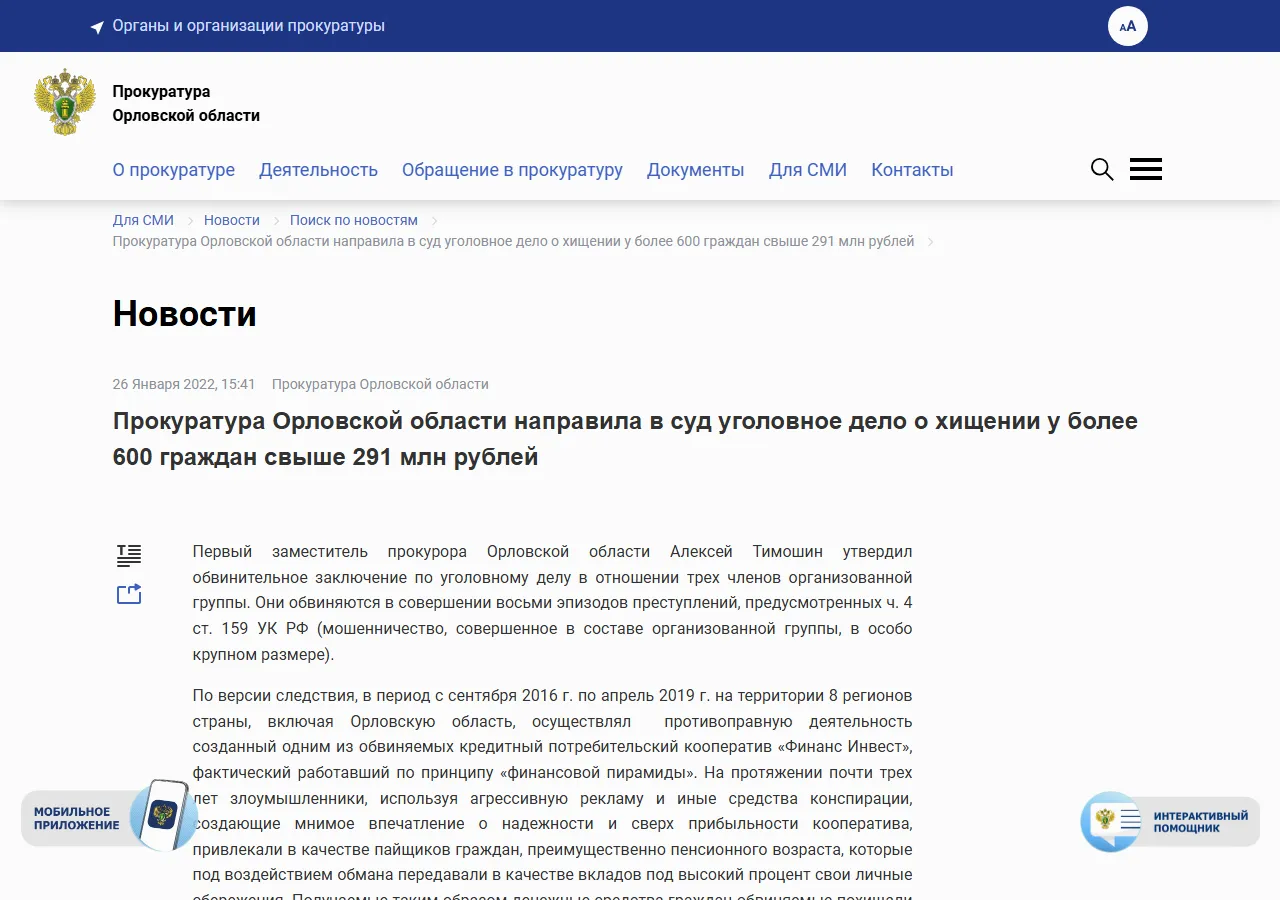This screenshot has width=1280, height=900.
Task: Click the location arrow icon in top bar
Action: (97, 27)
